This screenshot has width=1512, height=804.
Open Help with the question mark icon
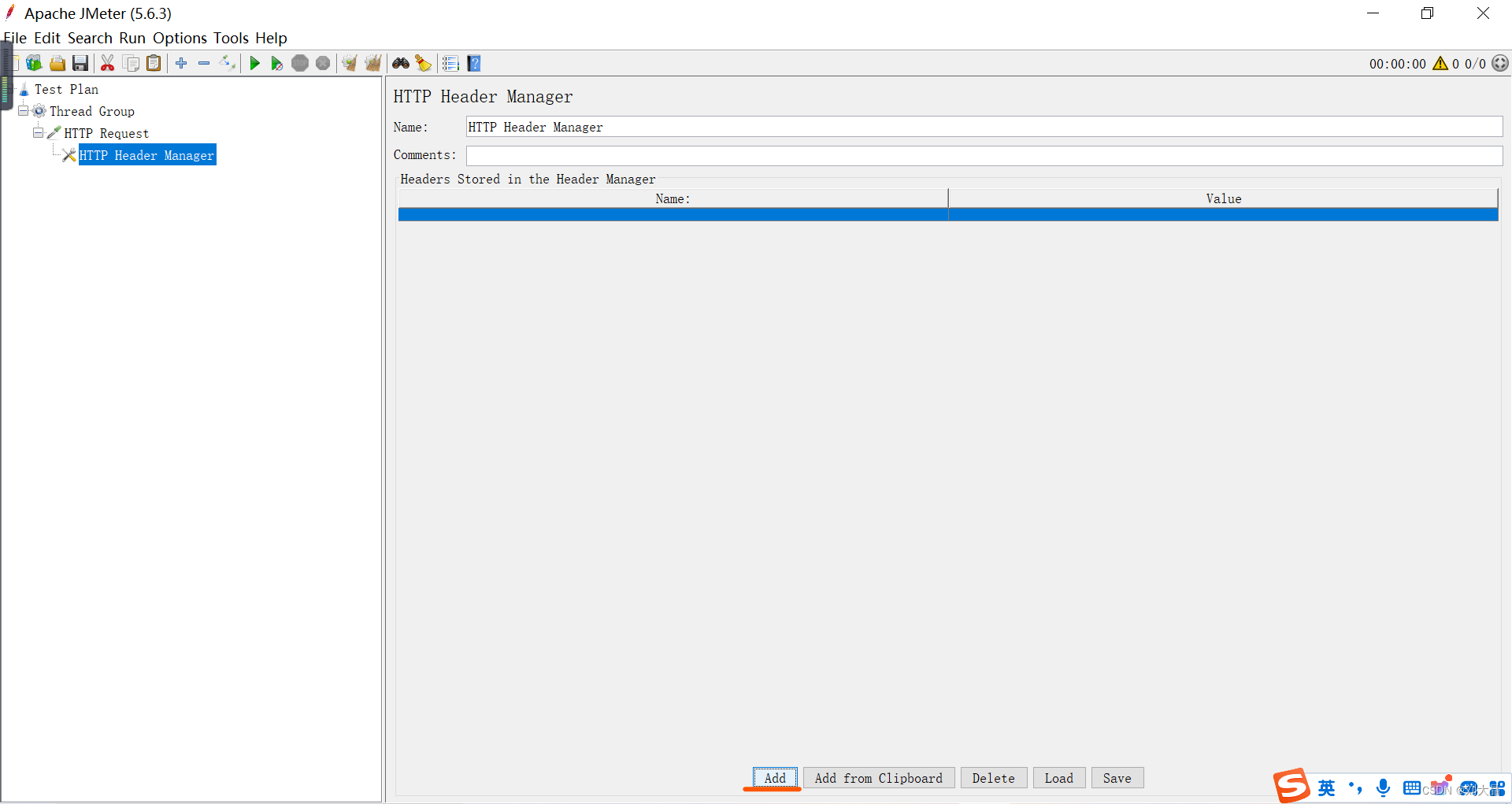[x=474, y=63]
